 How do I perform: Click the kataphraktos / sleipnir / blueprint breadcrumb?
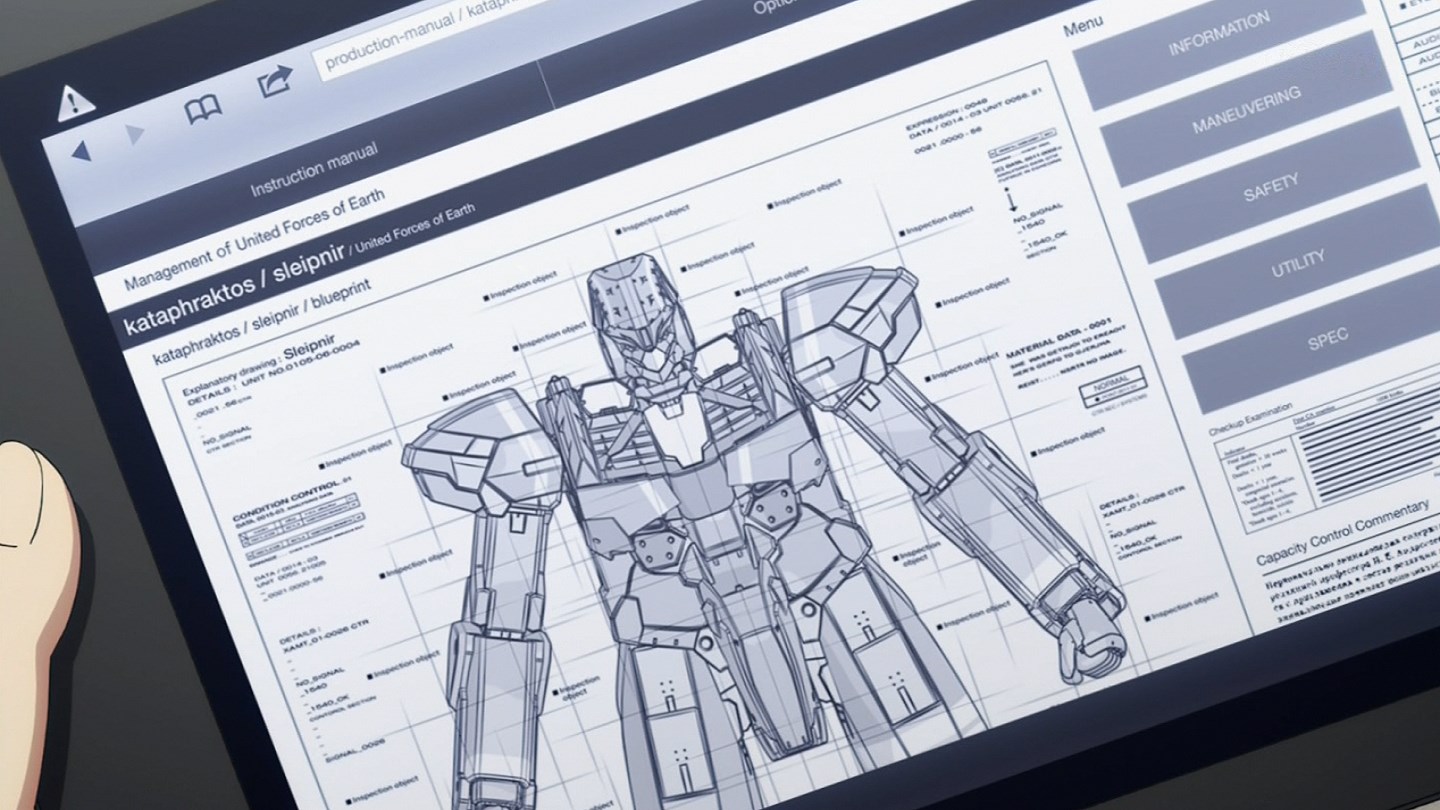(261, 323)
